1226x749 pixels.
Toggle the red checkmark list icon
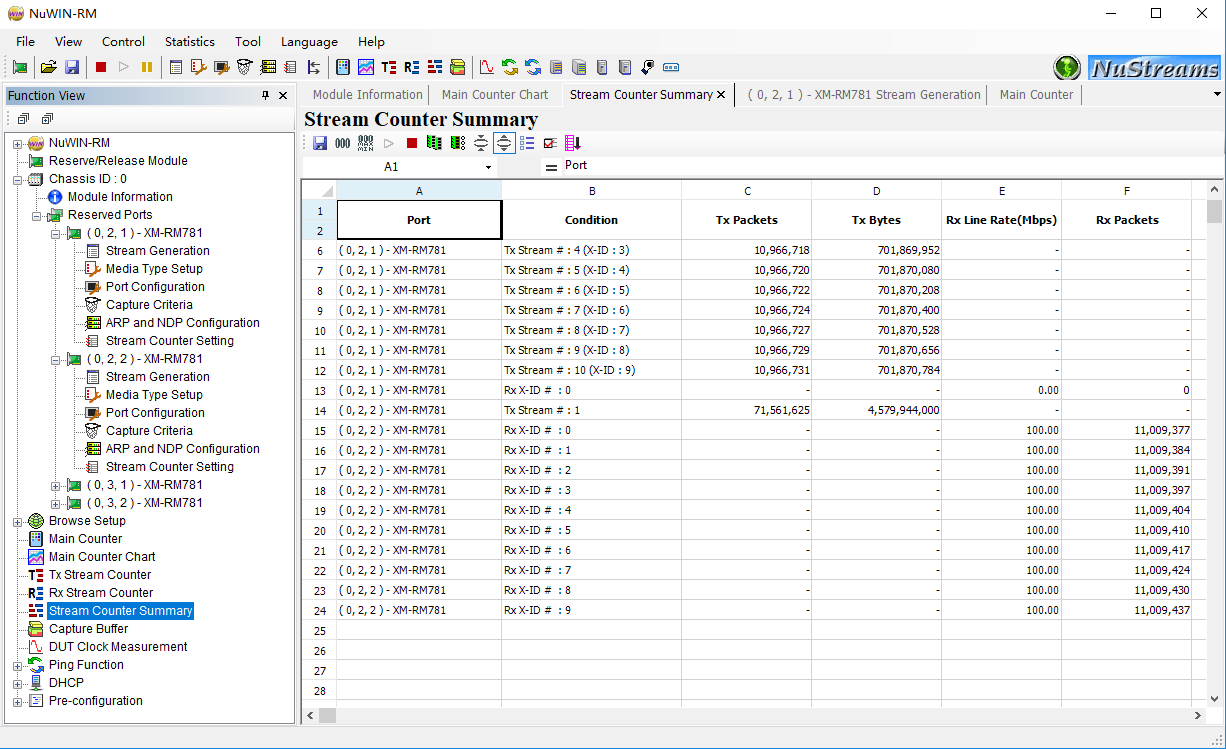tap(550, 143)
